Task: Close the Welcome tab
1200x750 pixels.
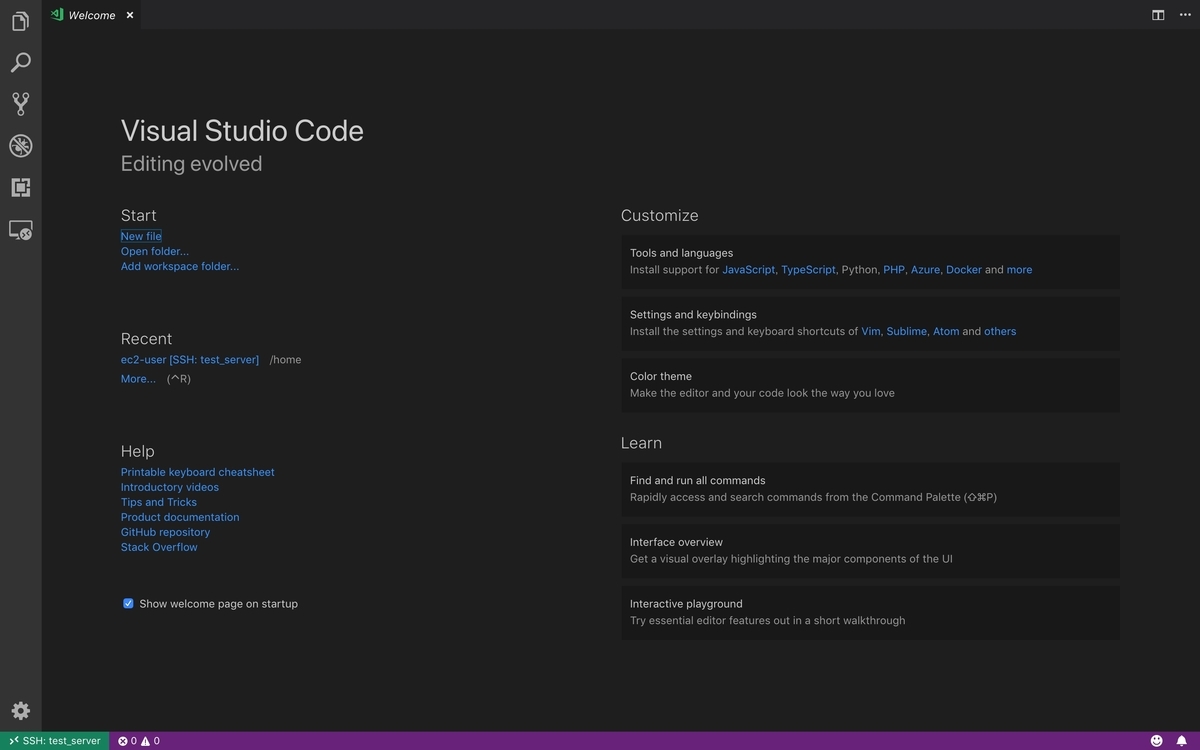Action: [x=129, y=15]
